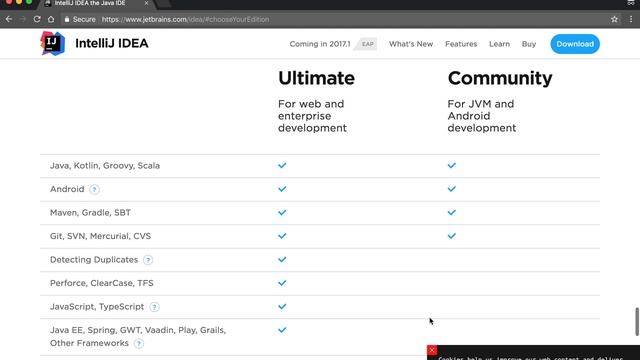Click Ultimate checkmark for Perforce, ClearCase row
The height and width of the screenshot is (360, 640).
(x=282, y=283)
